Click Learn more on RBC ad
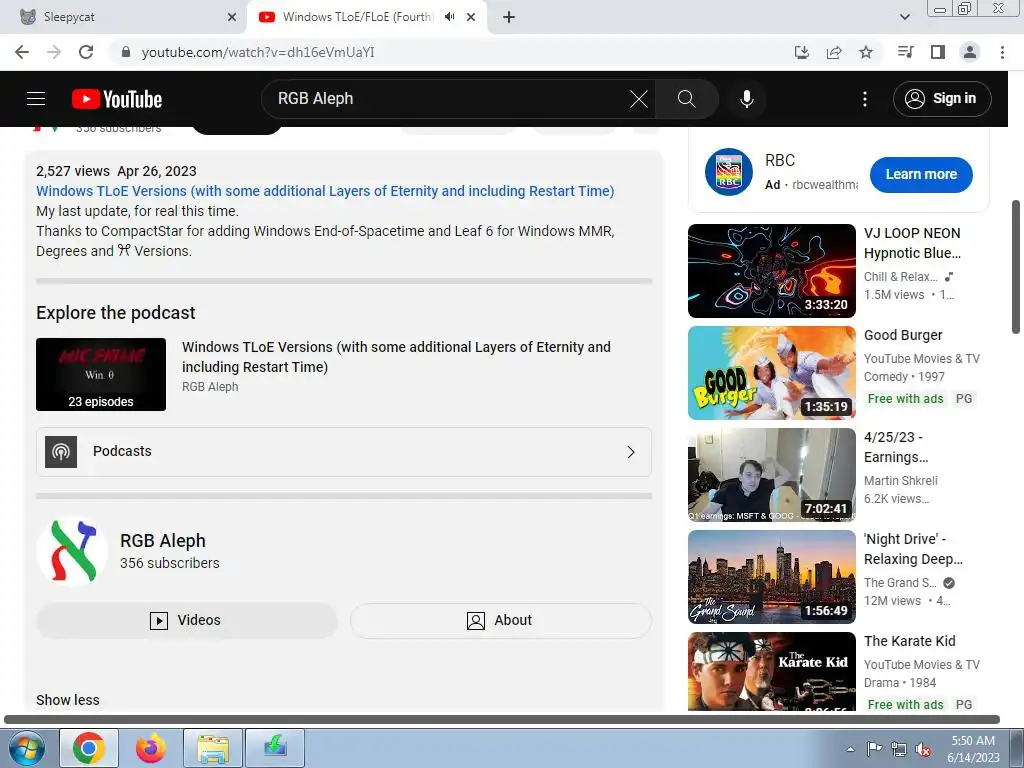The width and height of the screenshot is (1024, 768). coord(921,174)
